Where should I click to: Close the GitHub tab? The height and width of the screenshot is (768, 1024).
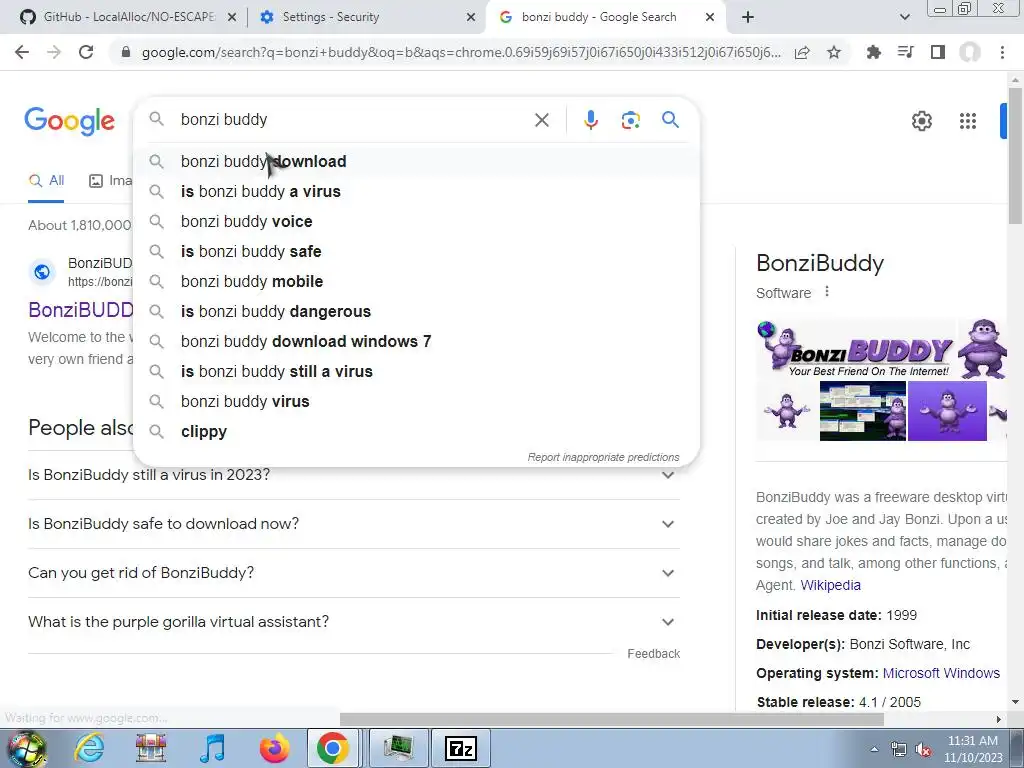coord(232,18)
